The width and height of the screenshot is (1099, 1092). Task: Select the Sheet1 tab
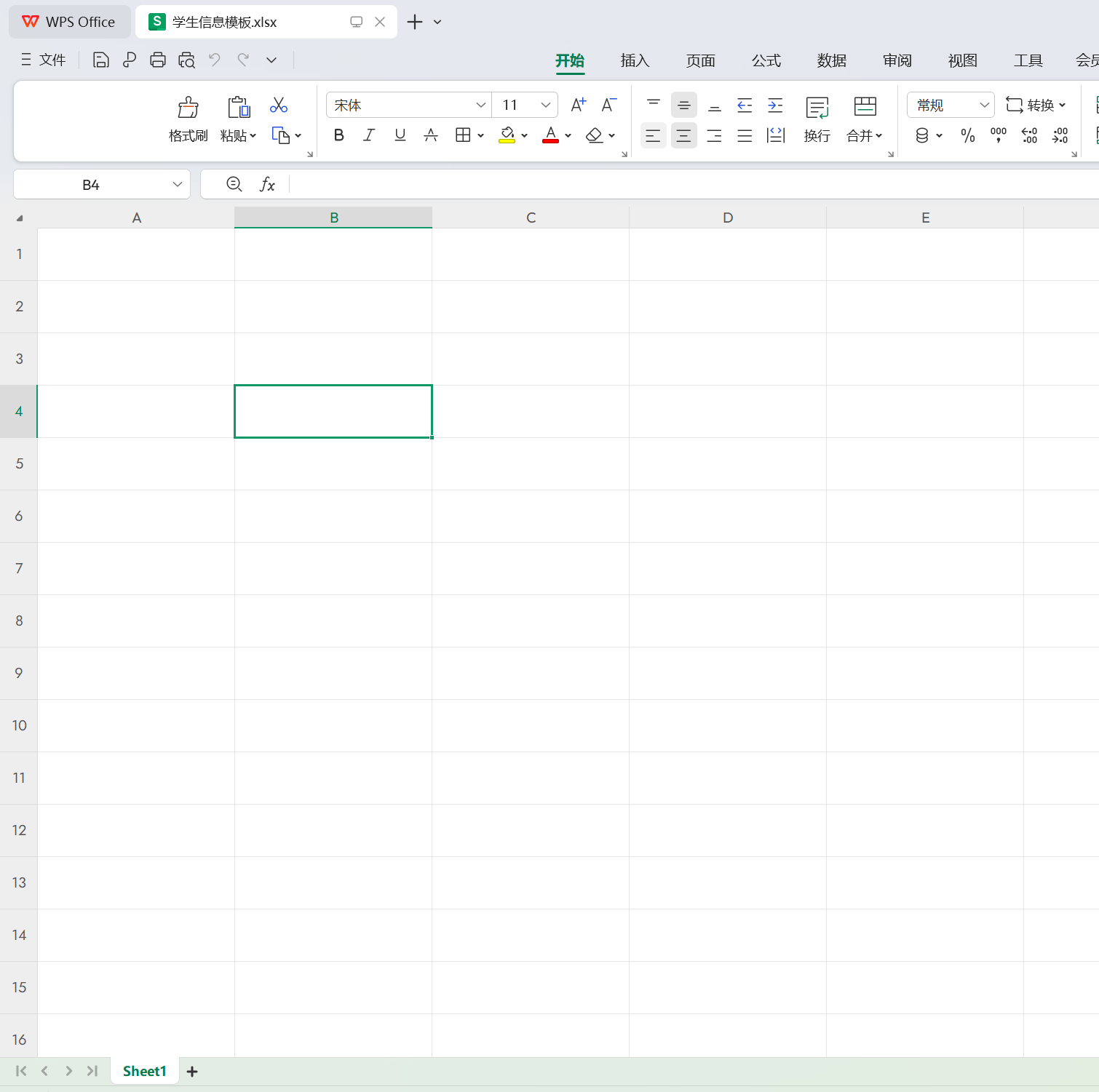tap(145, 1071)
